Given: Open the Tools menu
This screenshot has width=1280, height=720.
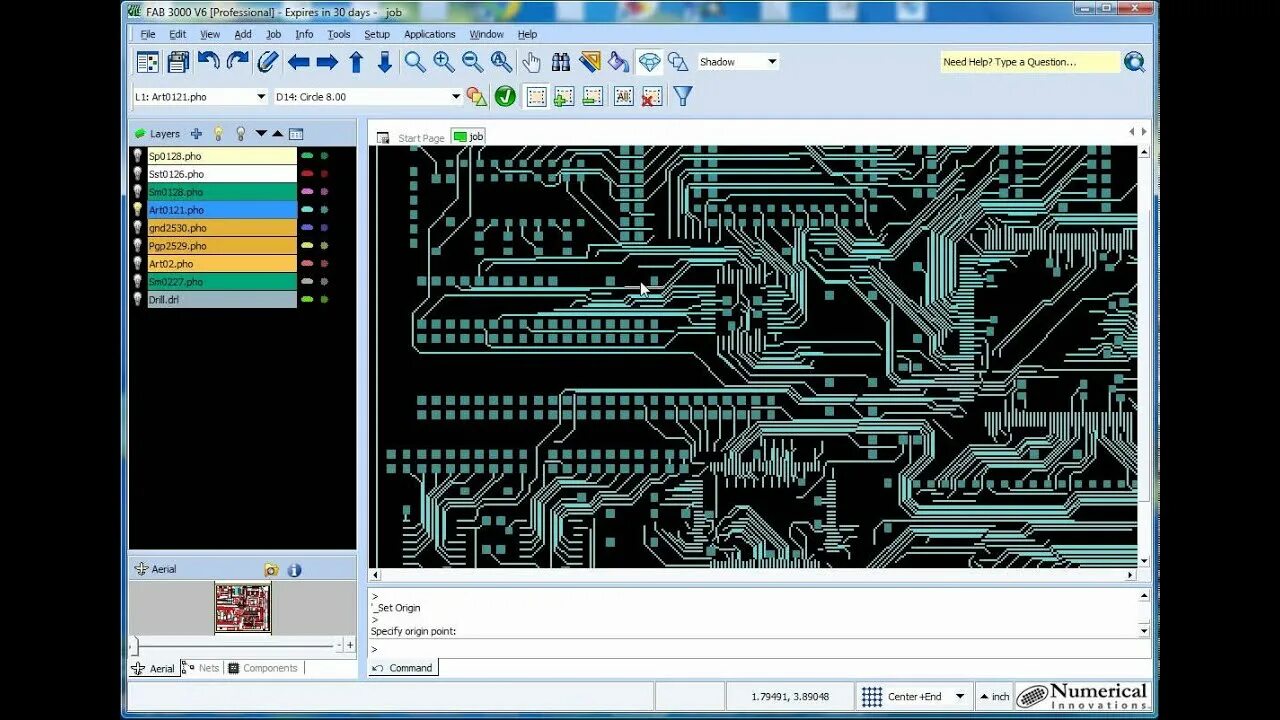Looking at the screenshot, I should [x=339, y=34].
